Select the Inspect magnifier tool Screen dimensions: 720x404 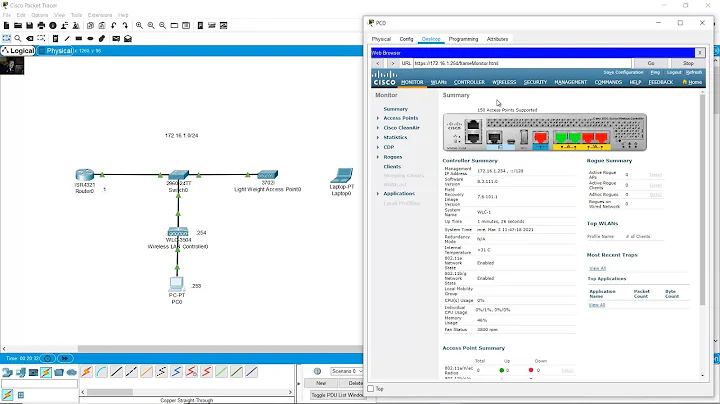18,39
